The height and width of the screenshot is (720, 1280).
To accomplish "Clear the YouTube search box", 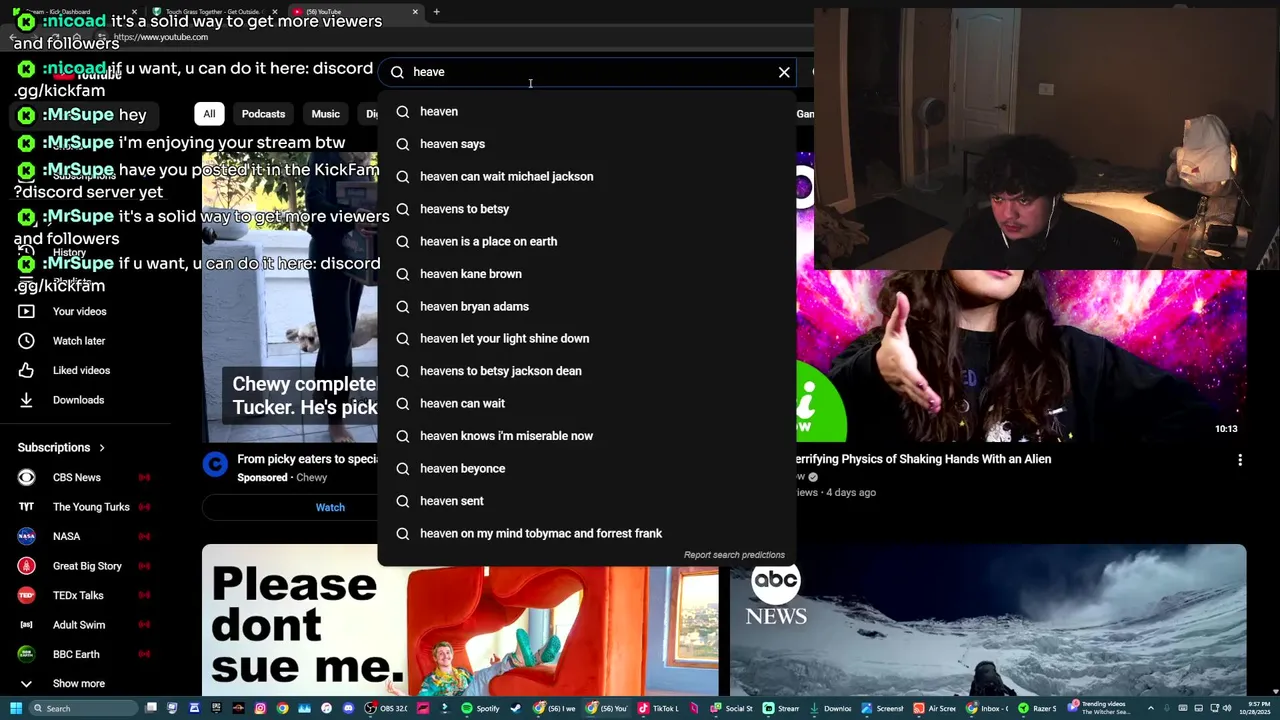I will [x=784, y=72].
